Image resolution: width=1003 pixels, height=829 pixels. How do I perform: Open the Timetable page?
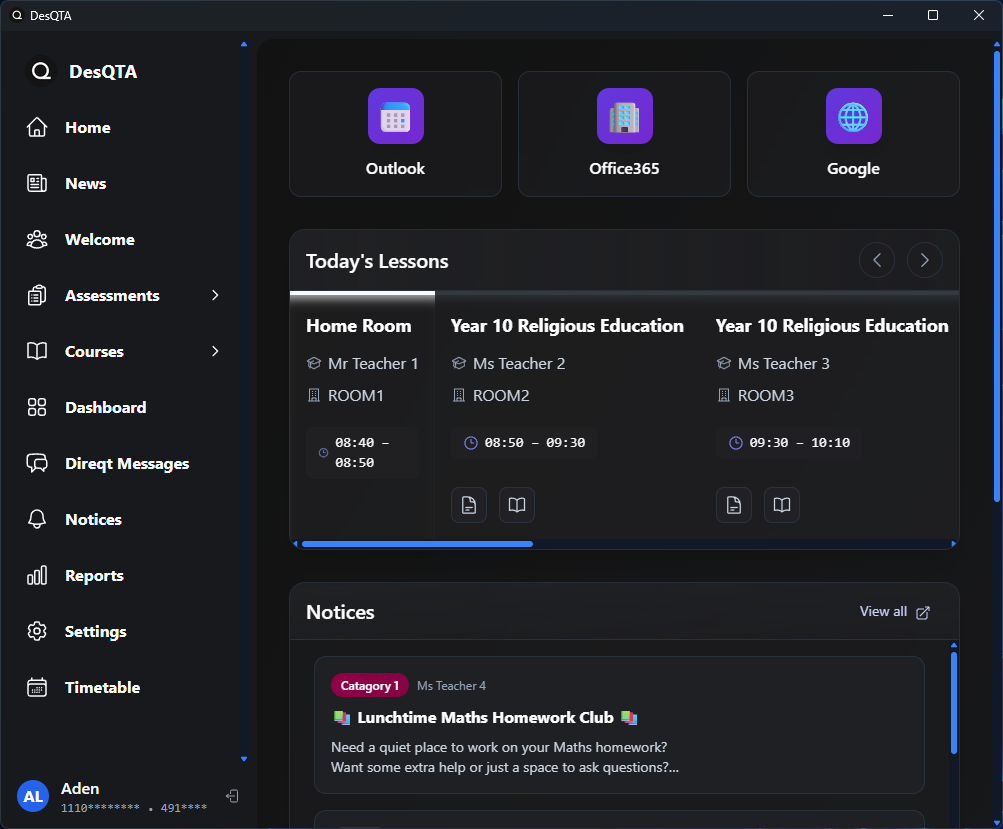point(122,688)
